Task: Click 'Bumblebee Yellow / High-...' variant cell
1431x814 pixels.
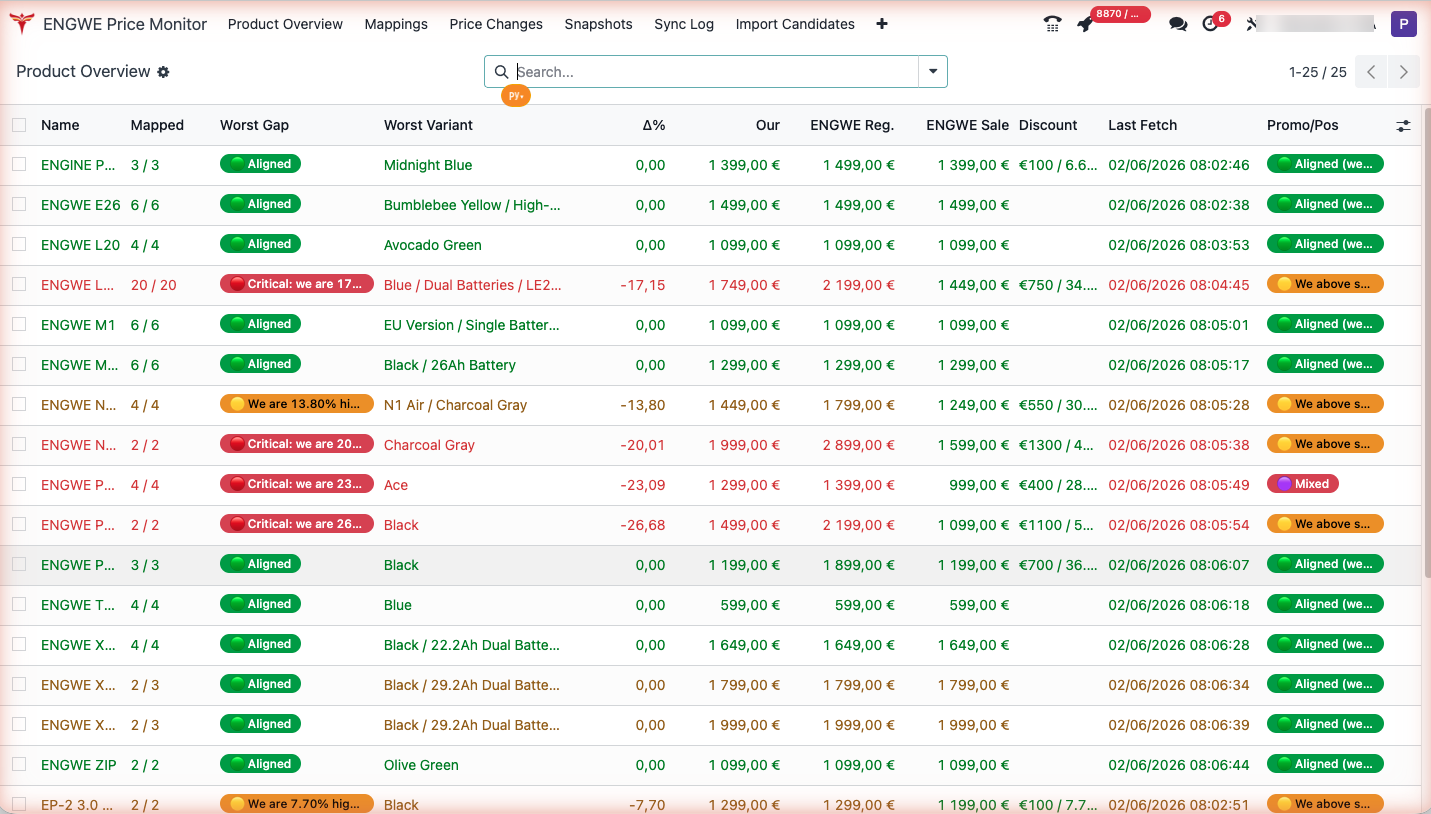Action: coord(472,205)
